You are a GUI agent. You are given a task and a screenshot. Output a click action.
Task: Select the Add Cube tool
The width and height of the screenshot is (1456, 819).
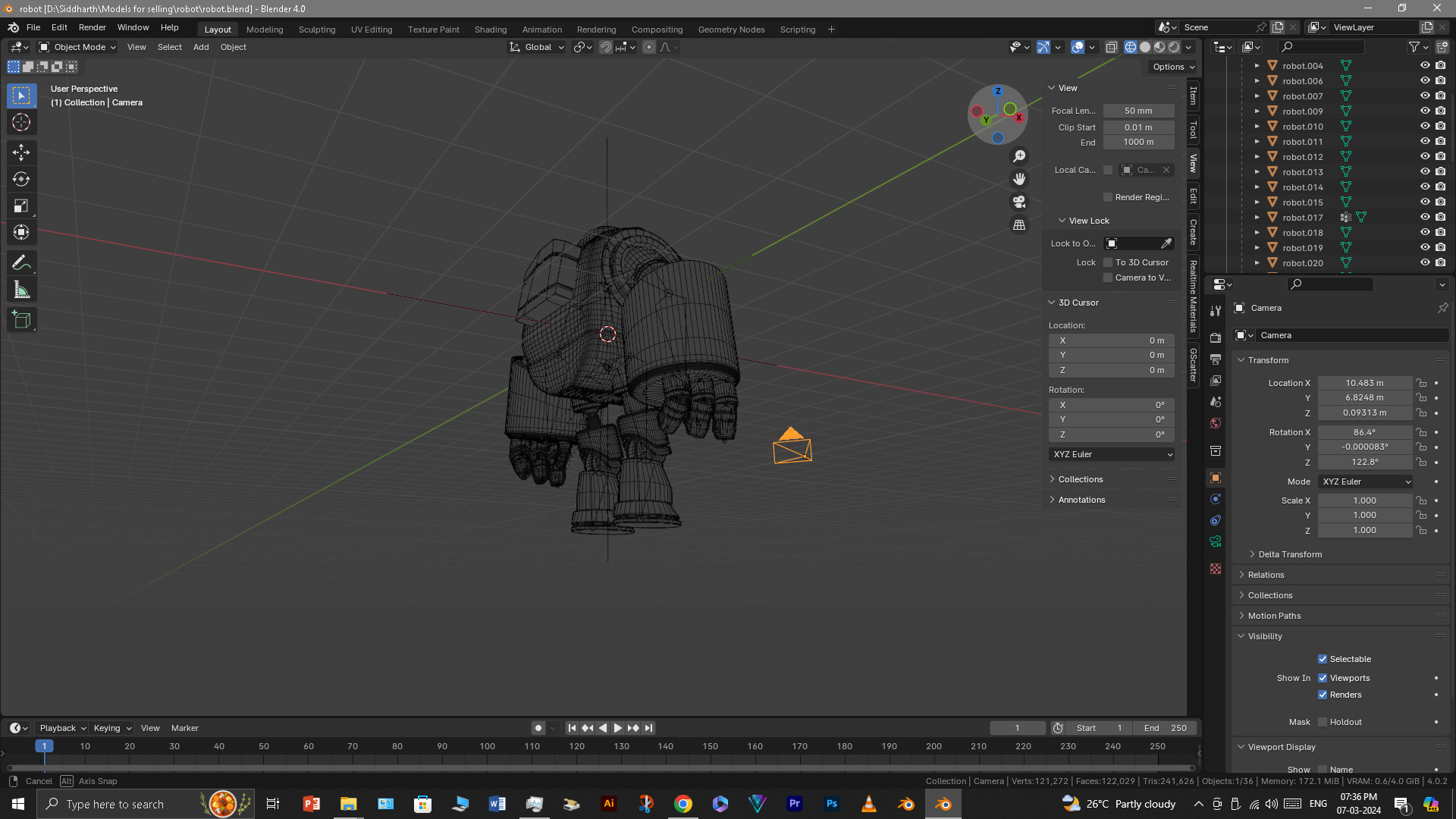21,320
